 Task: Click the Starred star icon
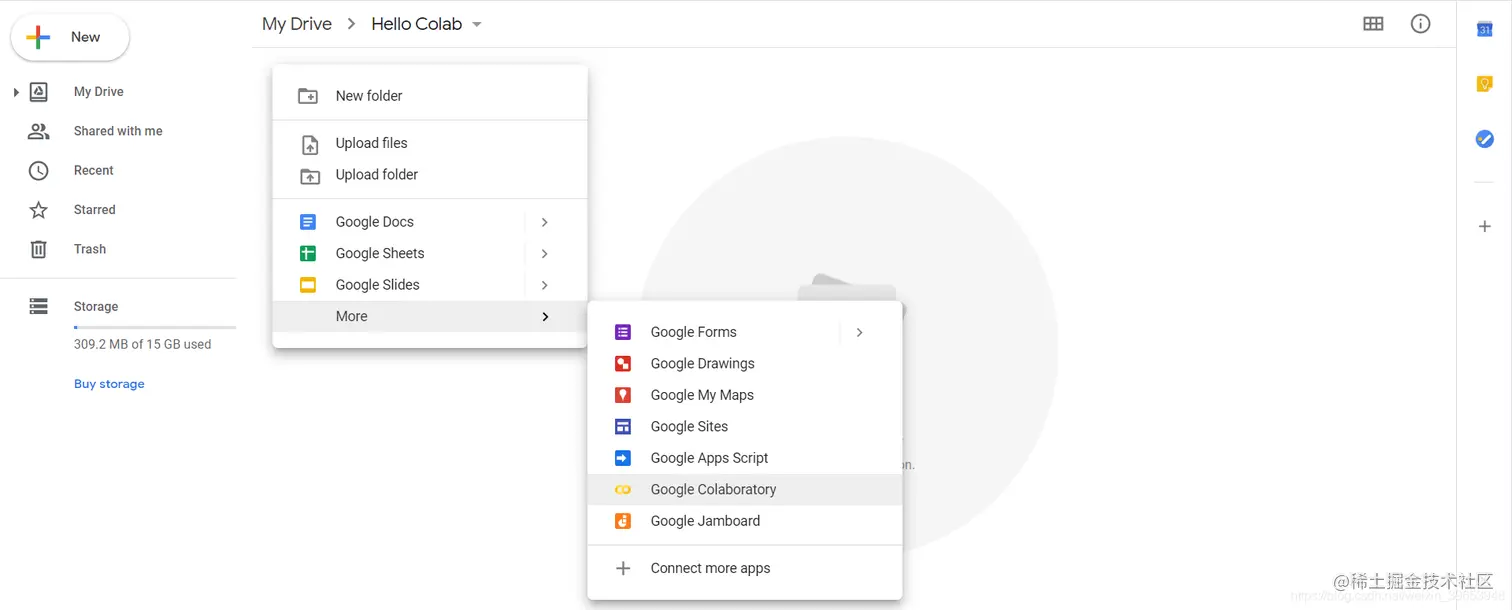38,210
